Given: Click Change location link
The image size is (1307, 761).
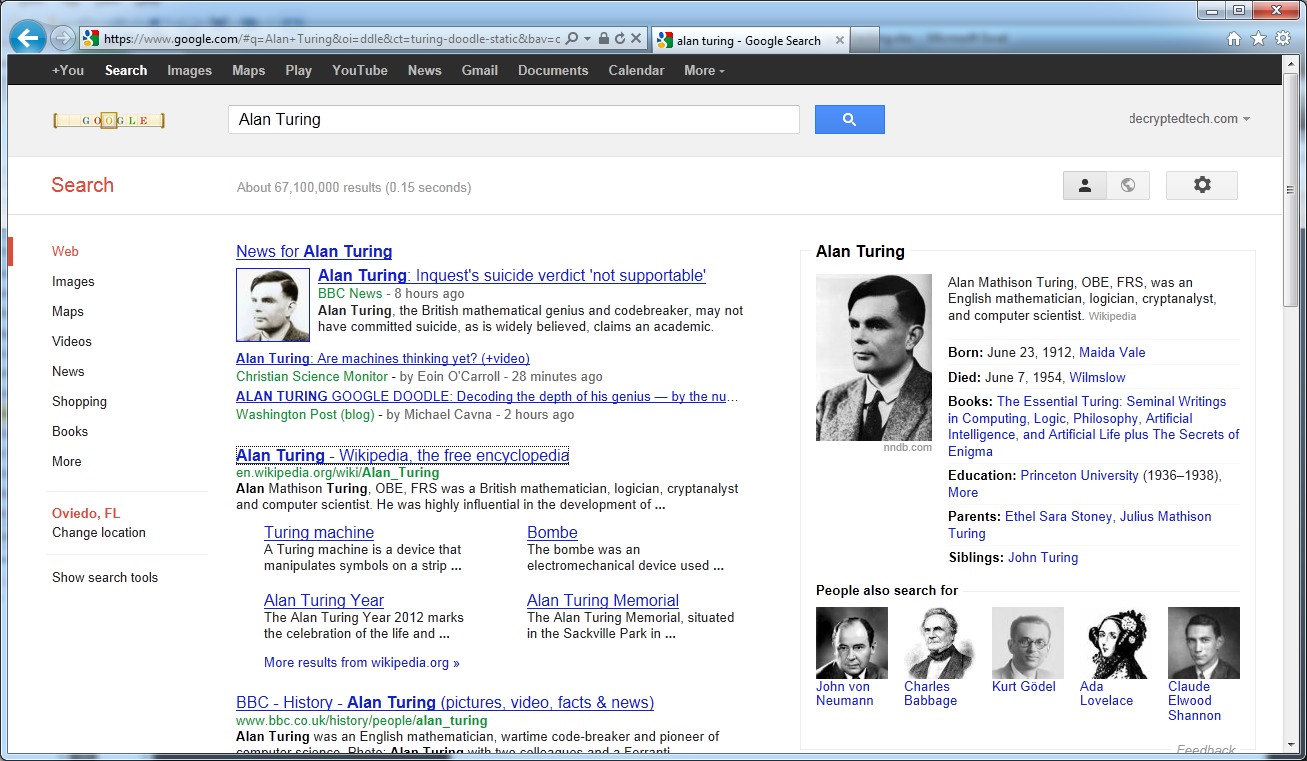Looking at the screenshot, I should [x=99, y=532].
